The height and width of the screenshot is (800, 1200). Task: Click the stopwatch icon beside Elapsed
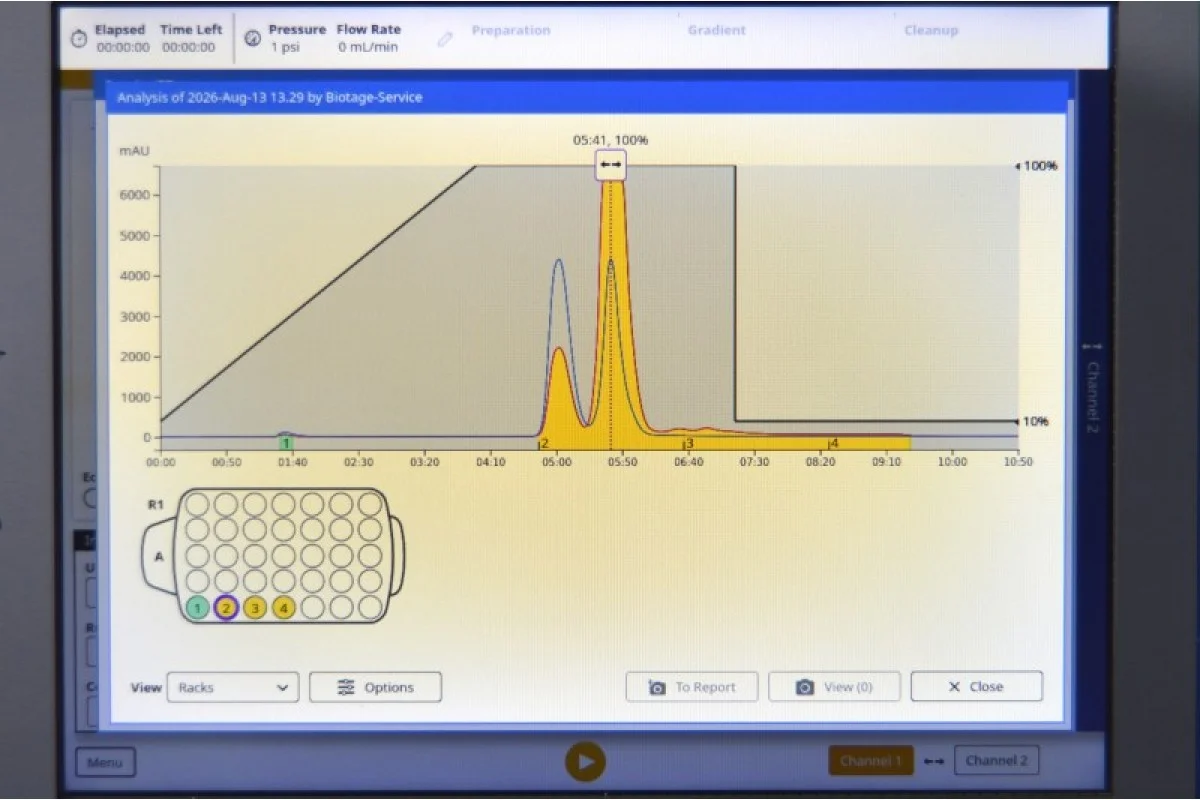pyautogui.click(x=78, y=38)
